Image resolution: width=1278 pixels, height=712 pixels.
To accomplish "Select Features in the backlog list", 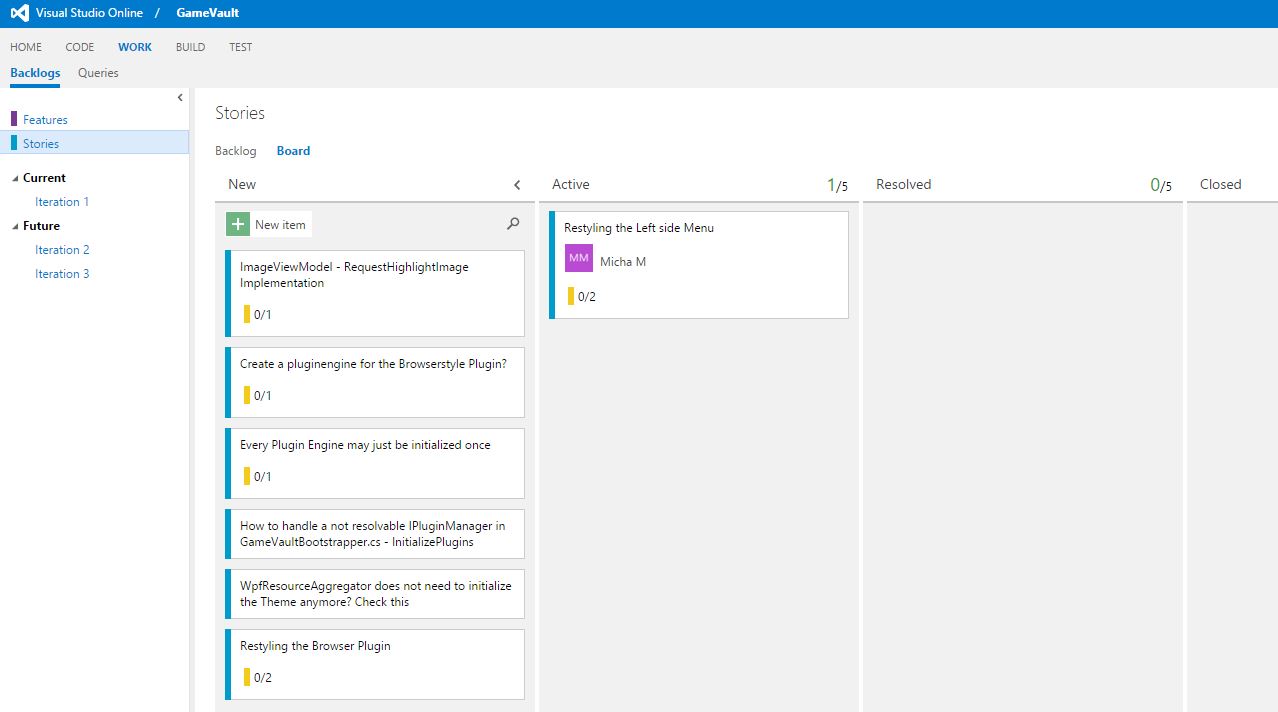I will pos(45,120).
